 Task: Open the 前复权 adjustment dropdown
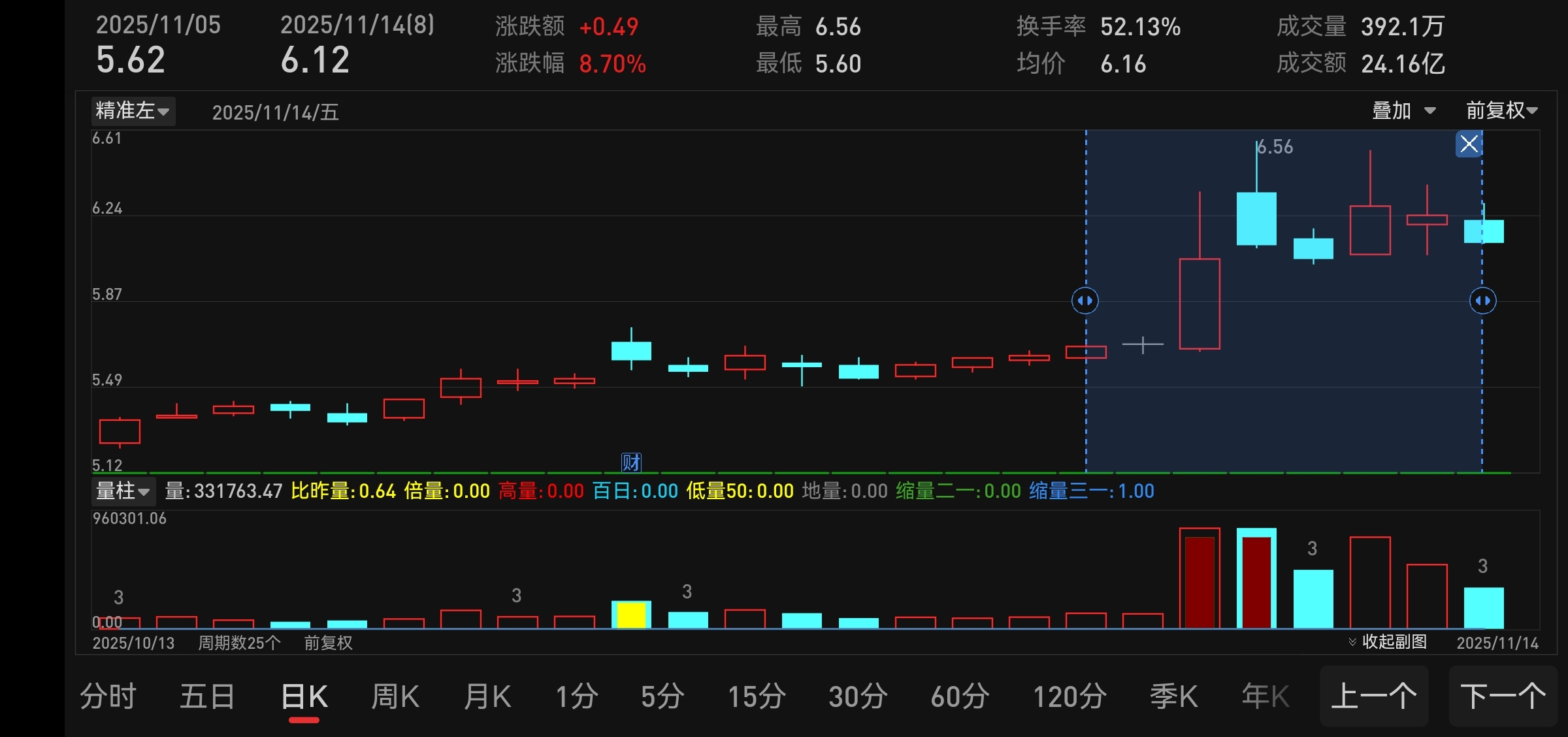point(1501,110)
